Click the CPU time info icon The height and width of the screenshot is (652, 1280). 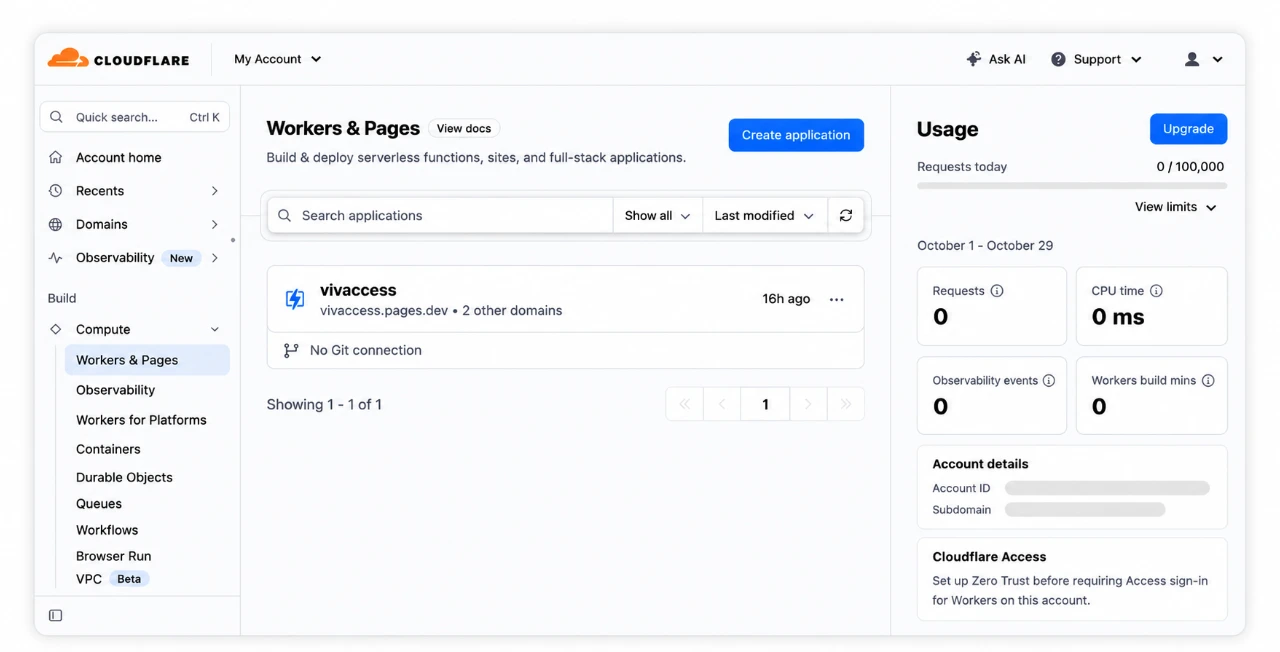[x=1156, y=291]
